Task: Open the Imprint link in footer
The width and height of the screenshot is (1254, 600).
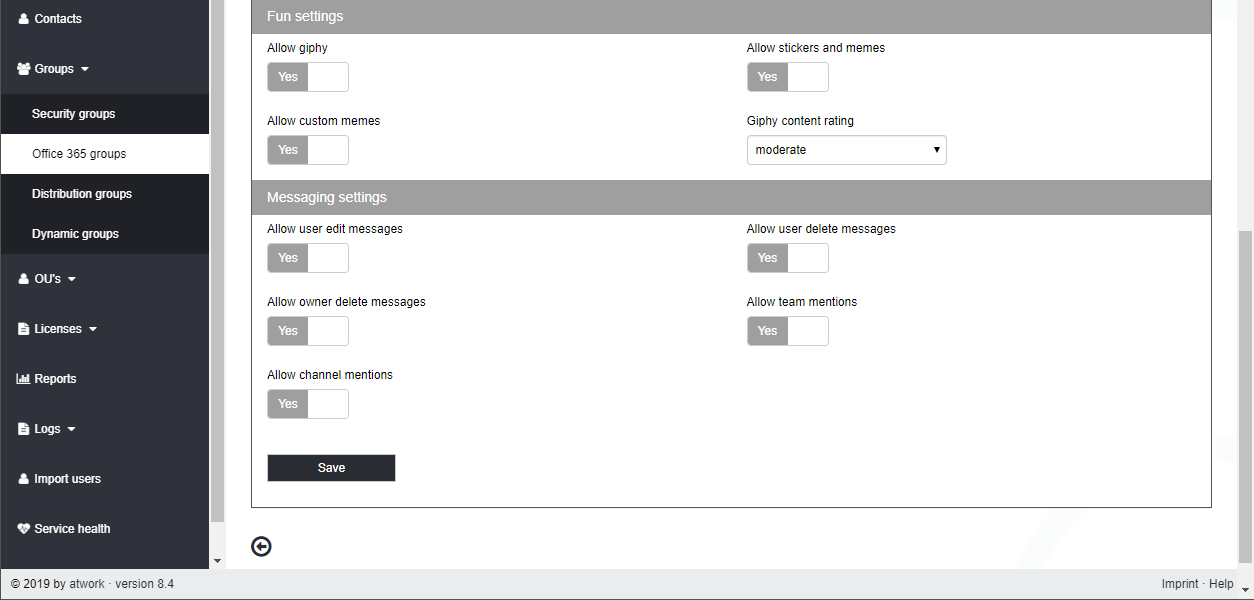Action: pyautogui.click(x=1180, y=584)
